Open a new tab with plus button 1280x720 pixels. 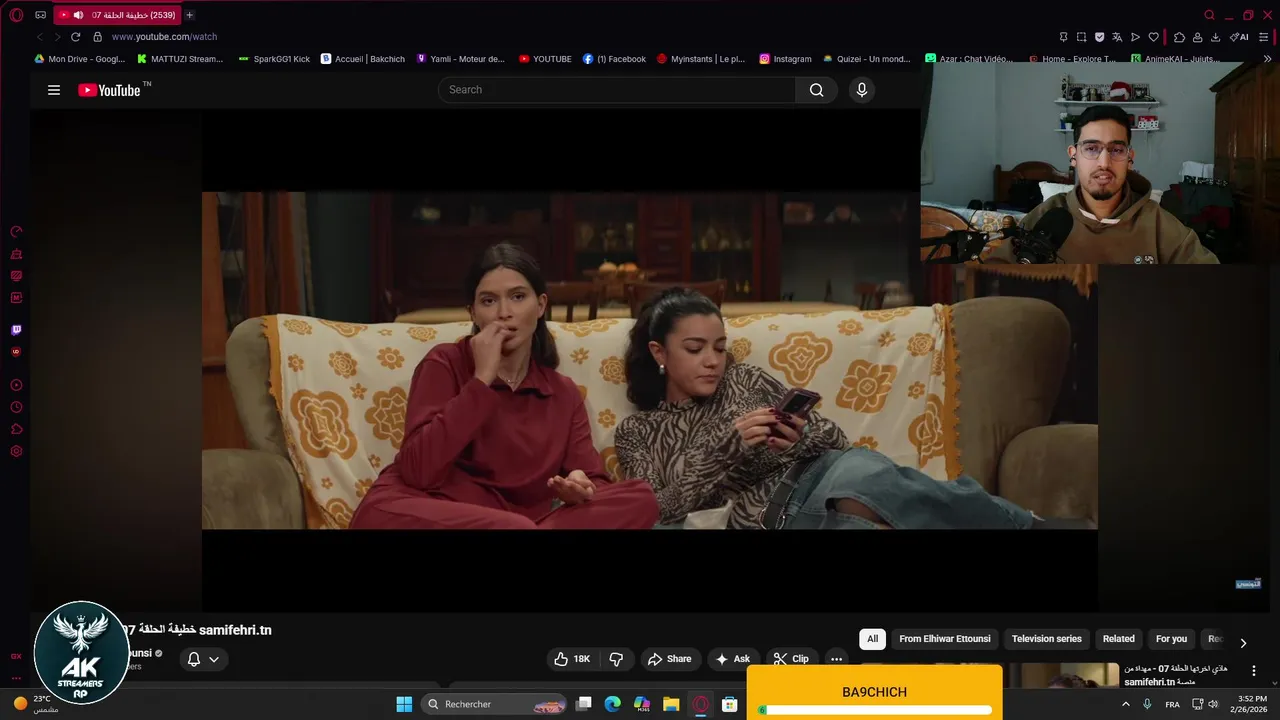point(190,15)
